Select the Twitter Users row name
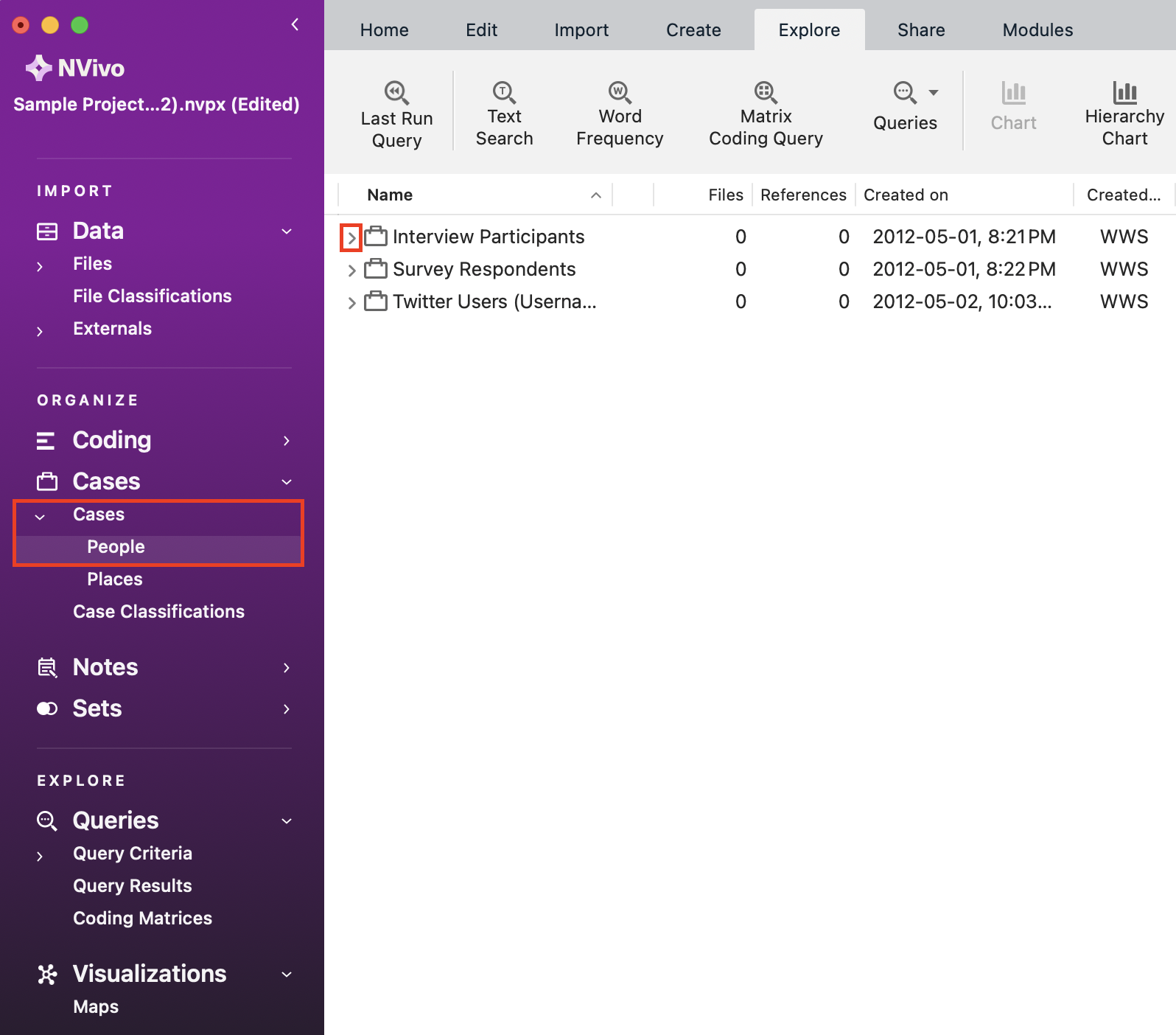1176x1035 pixels. (x=494, y=301)
